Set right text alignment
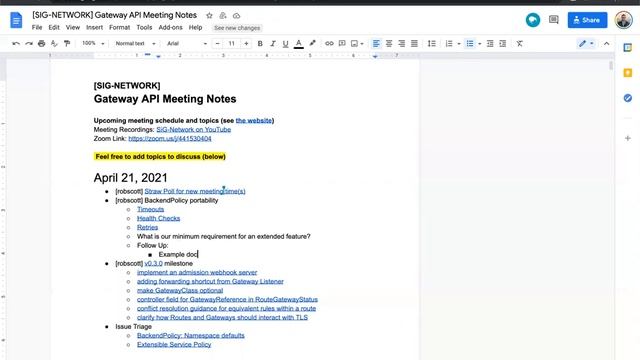This screenshot has width=640, height=360. [402, 43]
